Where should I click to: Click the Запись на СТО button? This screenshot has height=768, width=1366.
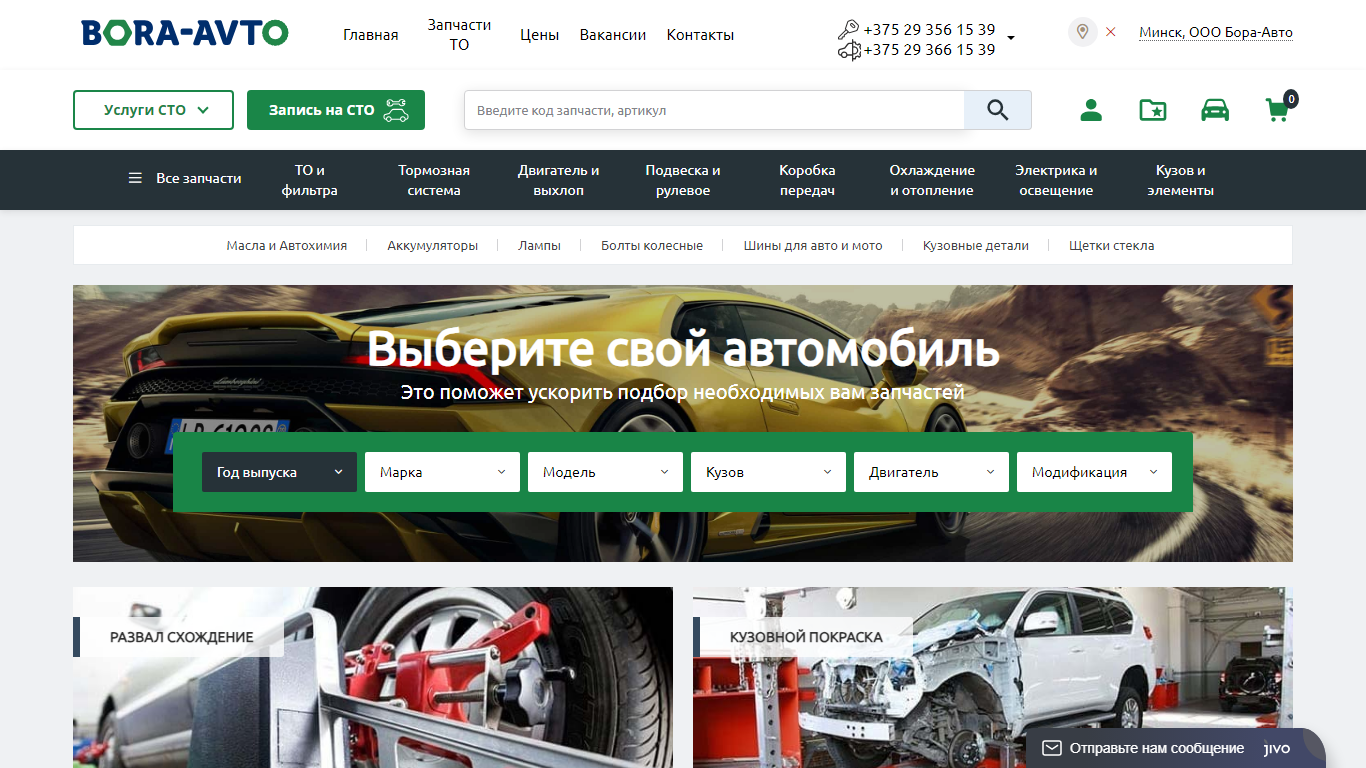(336, 110)
